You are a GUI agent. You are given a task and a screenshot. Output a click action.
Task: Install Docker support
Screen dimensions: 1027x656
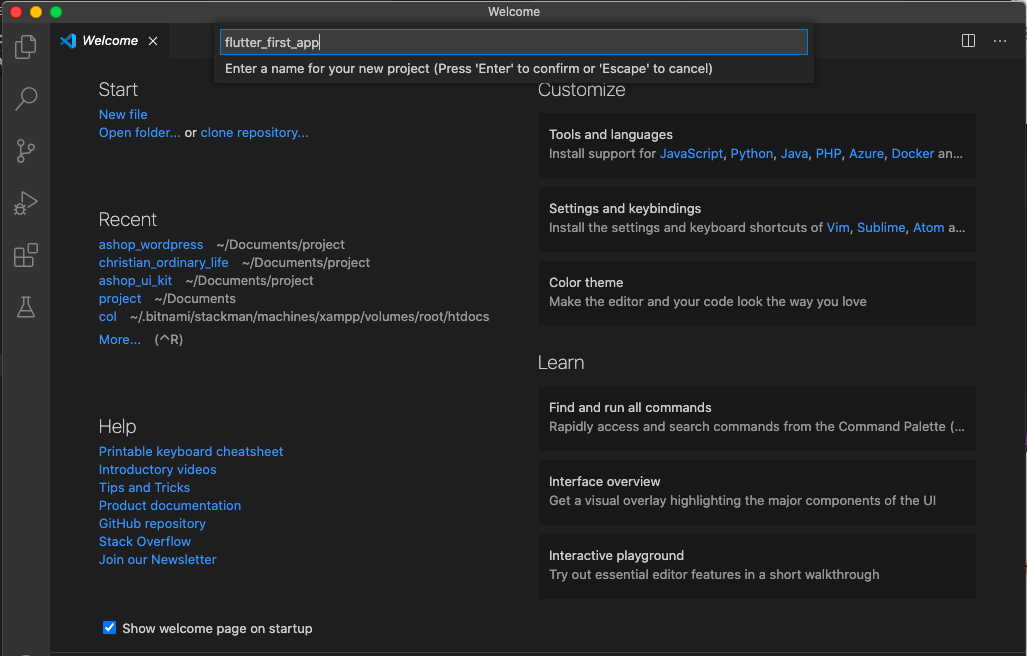tap(912, 153)
